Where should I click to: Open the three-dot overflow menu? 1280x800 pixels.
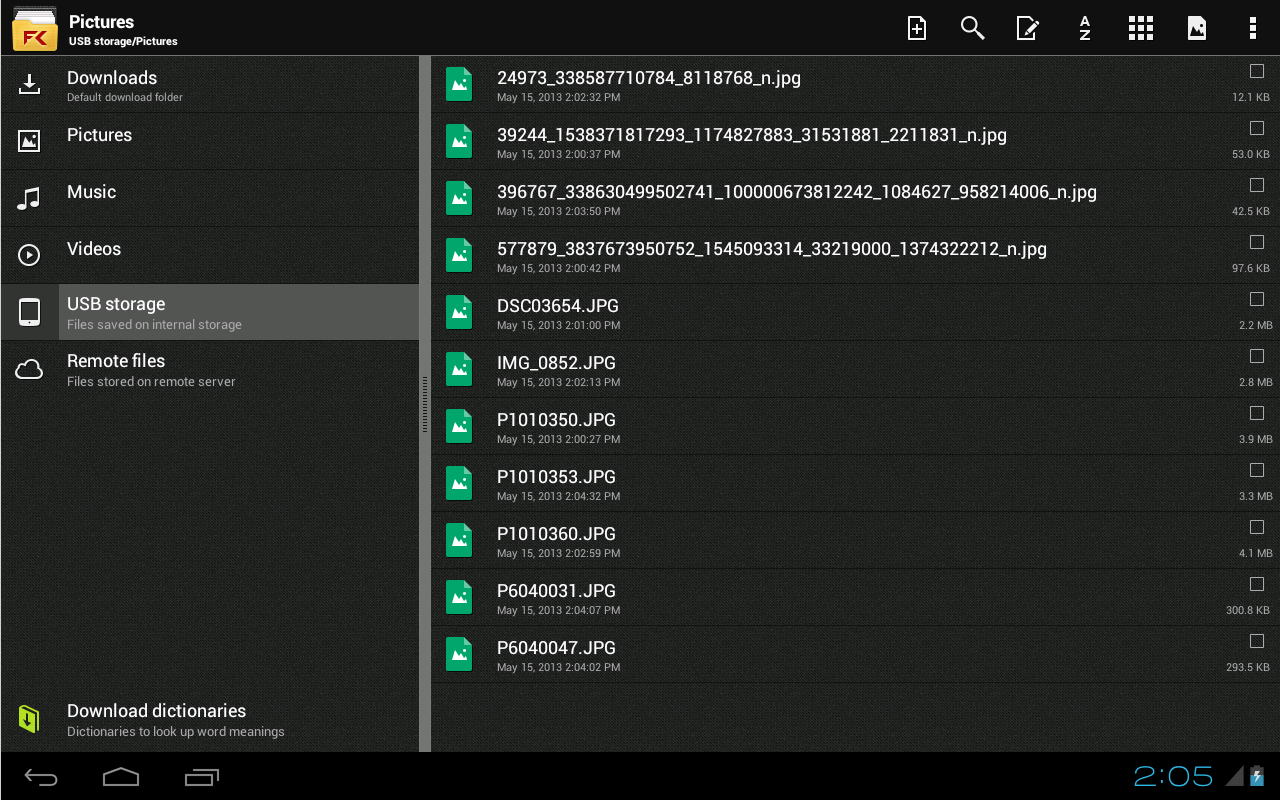1253,28
